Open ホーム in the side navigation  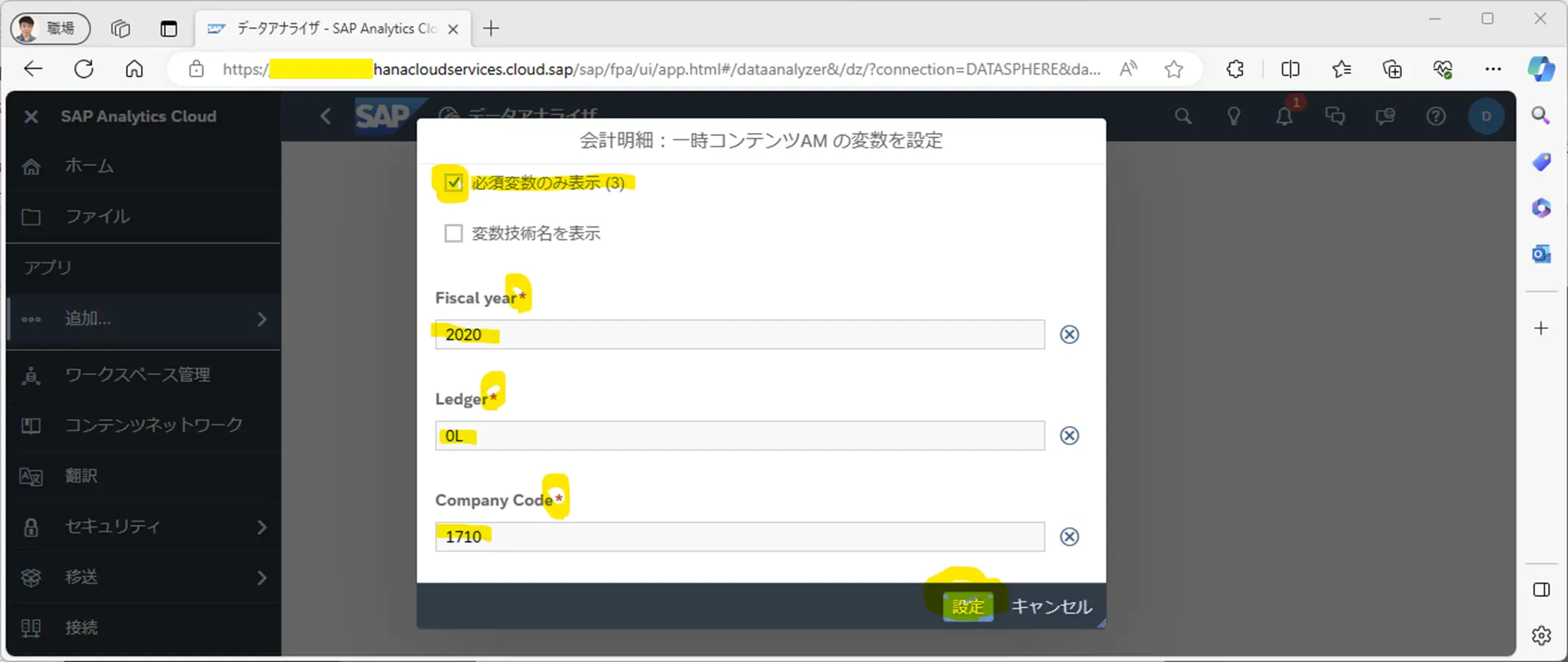point(143,166)
